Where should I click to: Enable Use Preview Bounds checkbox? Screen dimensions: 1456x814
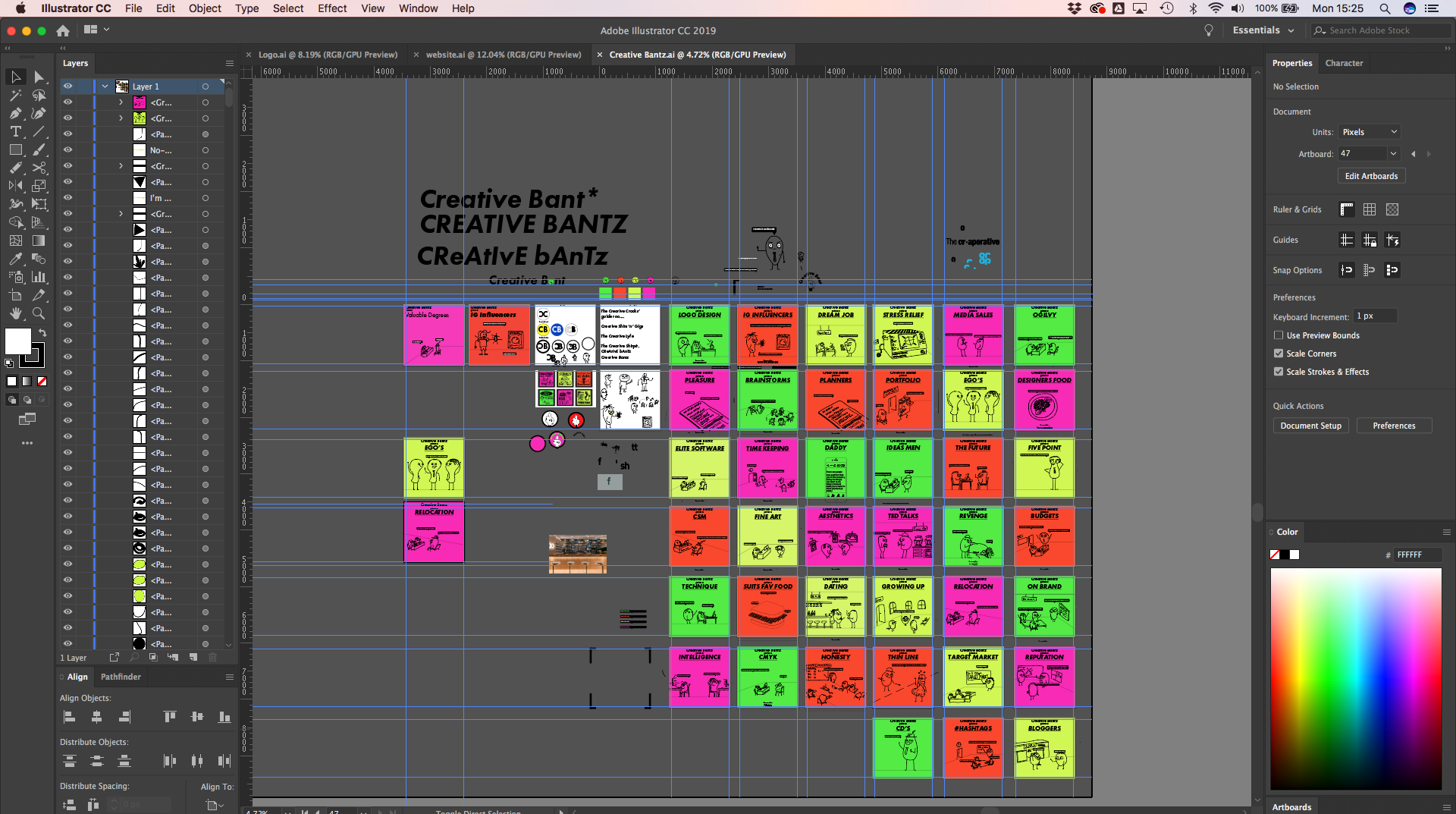click(x=1279, y=335)
